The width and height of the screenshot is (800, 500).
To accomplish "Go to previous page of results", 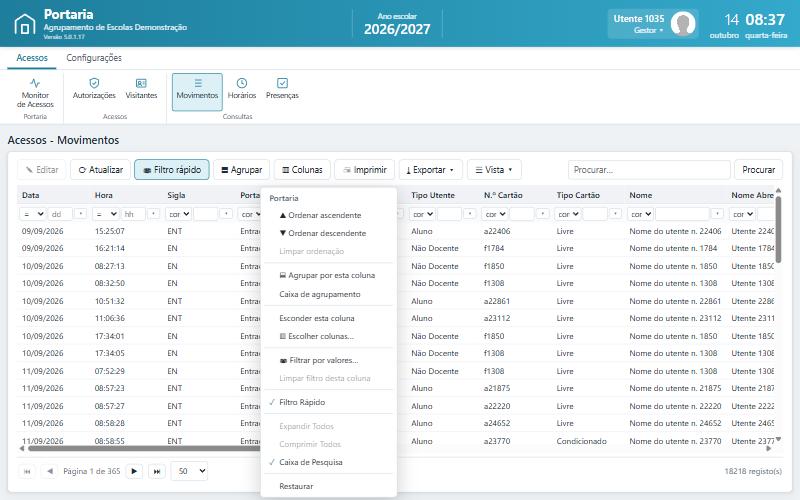I will pyautogui.click(x=49, y=471).
